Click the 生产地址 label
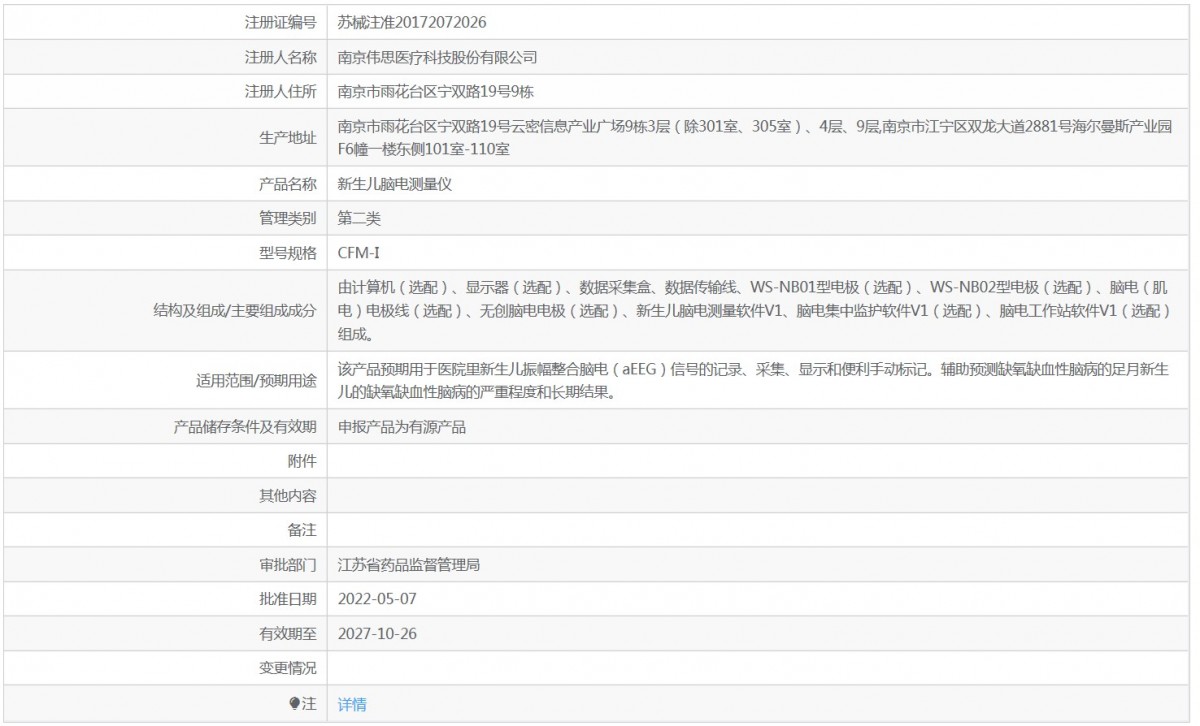1200x726 pixels. point(288,138)
